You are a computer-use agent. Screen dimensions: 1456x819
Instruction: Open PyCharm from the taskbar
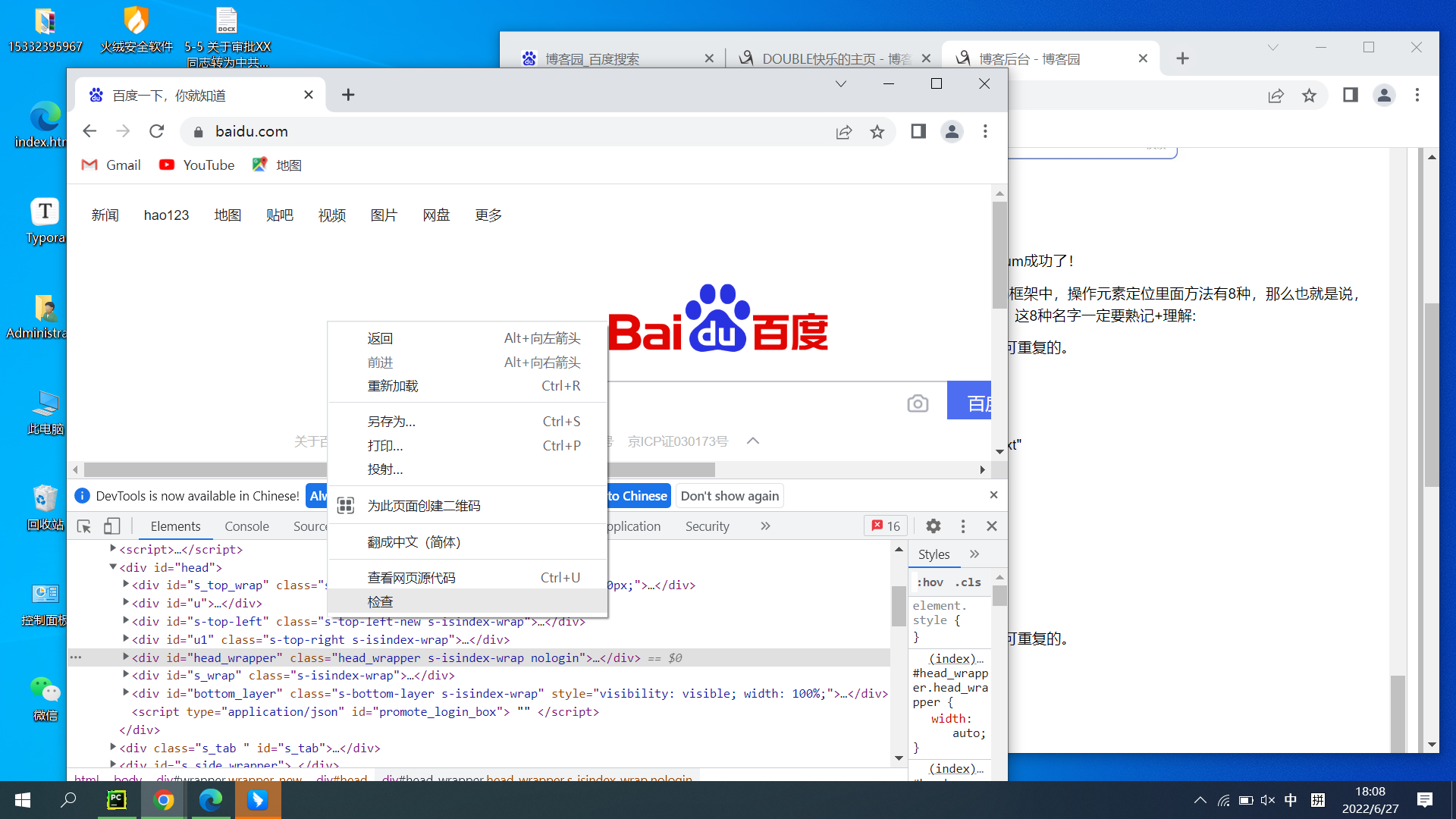coord(117,800)
